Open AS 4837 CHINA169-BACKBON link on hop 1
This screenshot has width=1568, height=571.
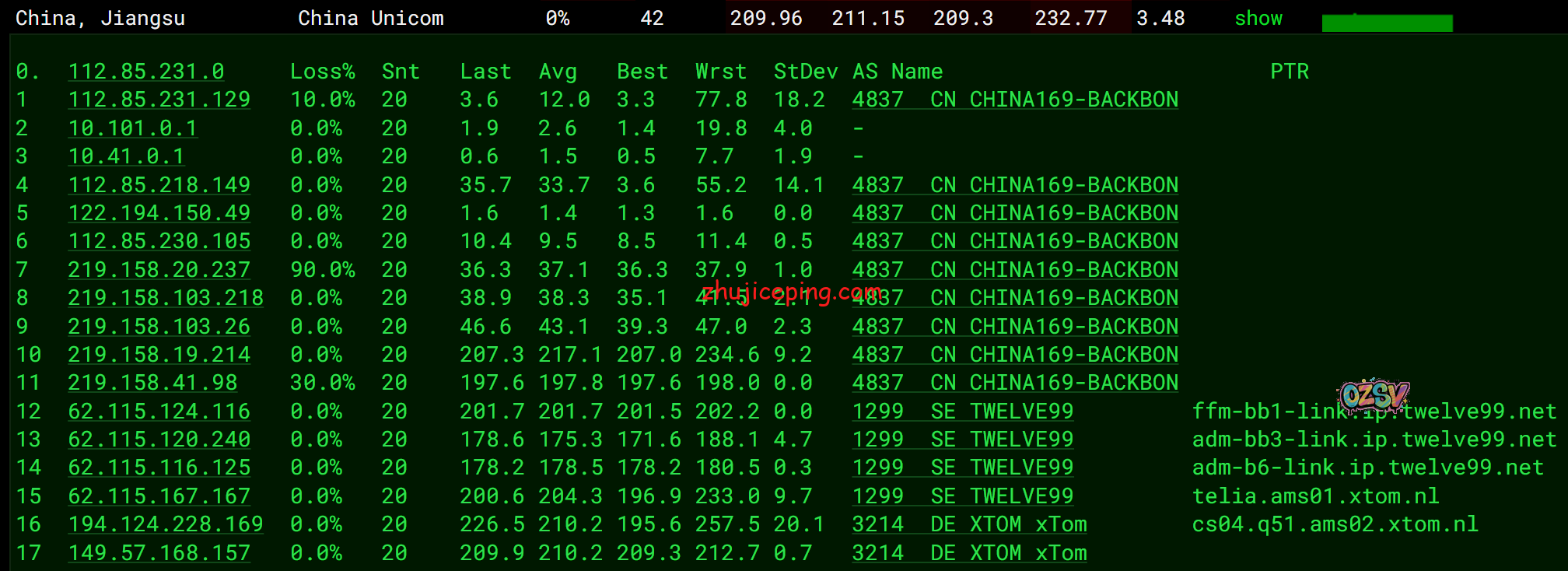pyautogui.click(x=1014, y=100)
